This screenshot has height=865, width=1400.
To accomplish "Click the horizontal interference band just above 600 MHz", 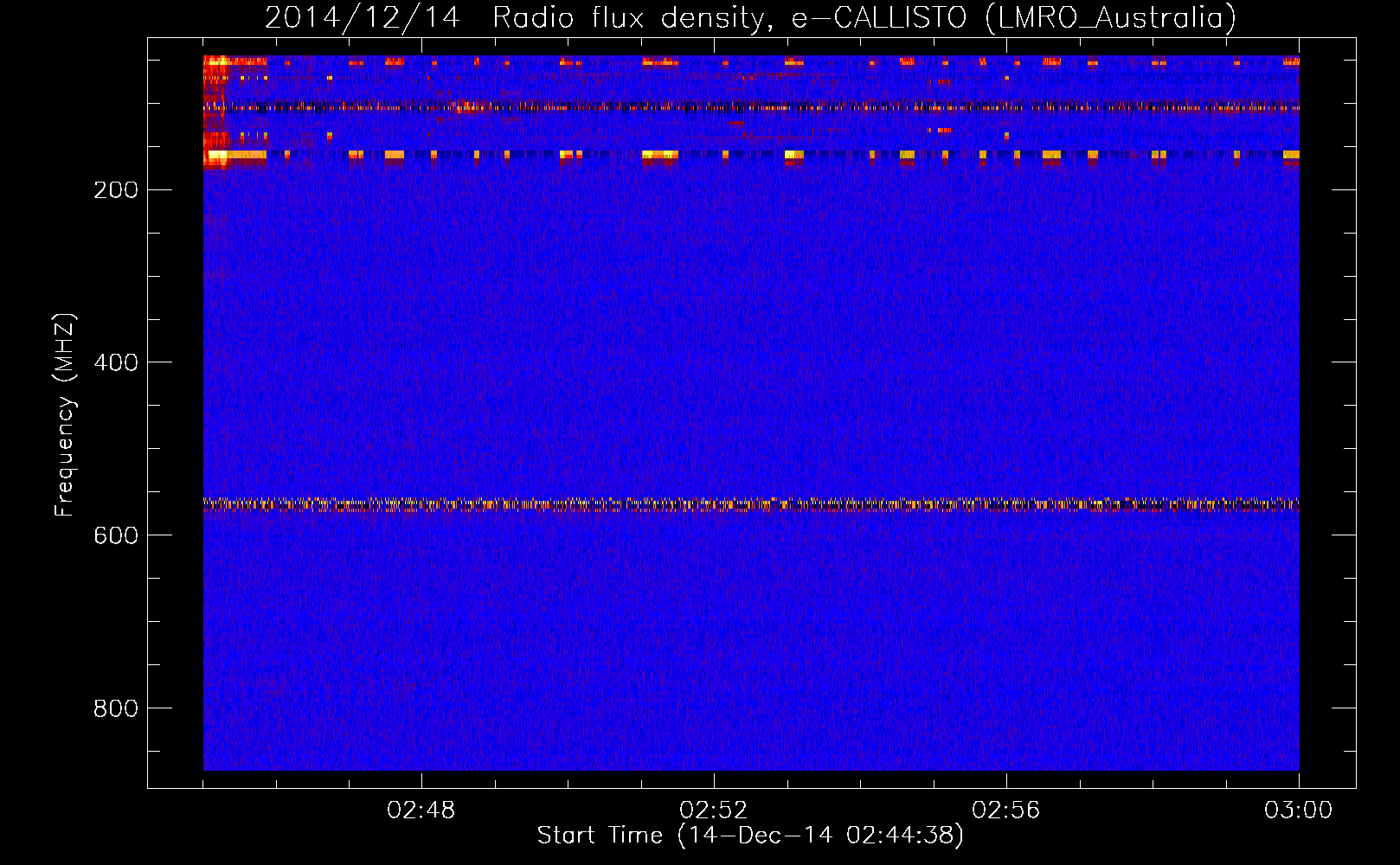I will (751, 503).
